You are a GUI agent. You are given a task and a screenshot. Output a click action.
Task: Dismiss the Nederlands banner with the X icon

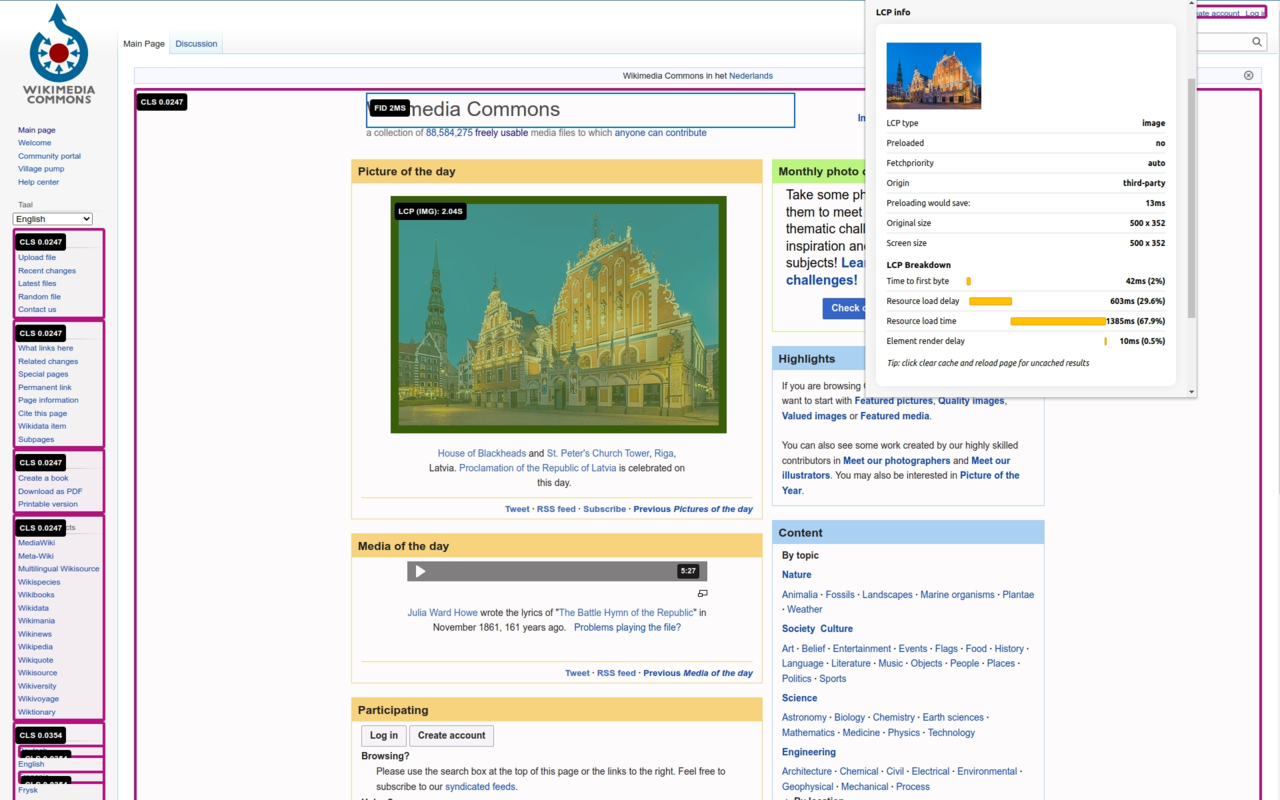1248,75
